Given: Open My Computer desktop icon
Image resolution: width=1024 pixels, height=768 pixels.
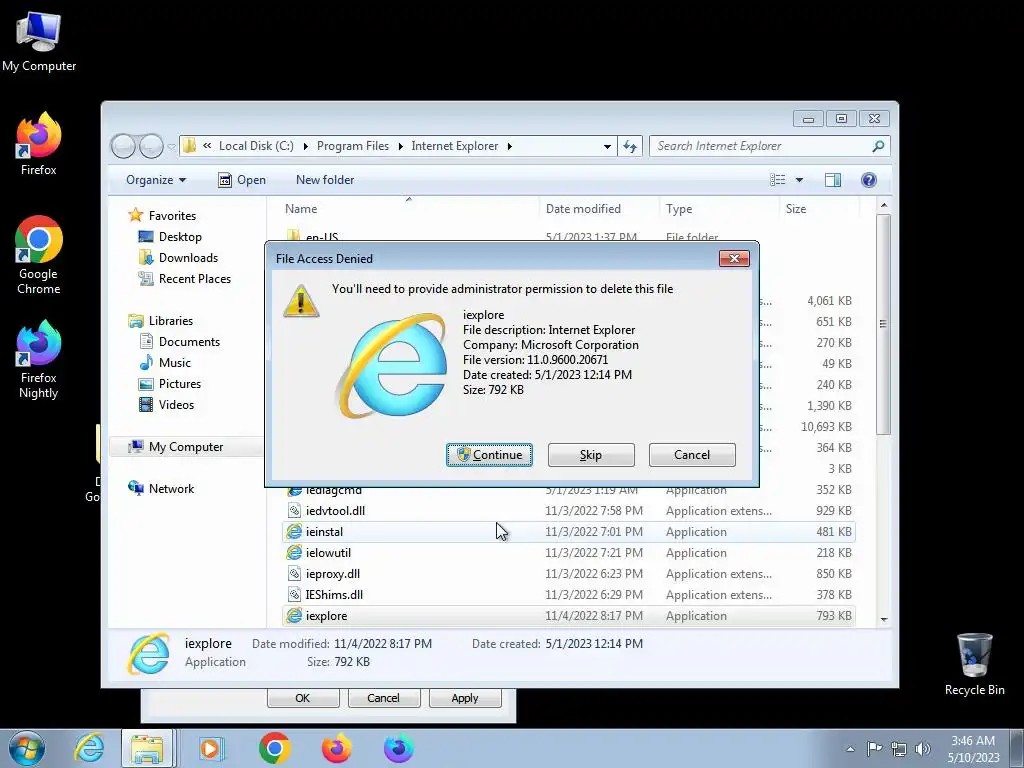Looking at the screenshot, I should [x=39, y=40].
